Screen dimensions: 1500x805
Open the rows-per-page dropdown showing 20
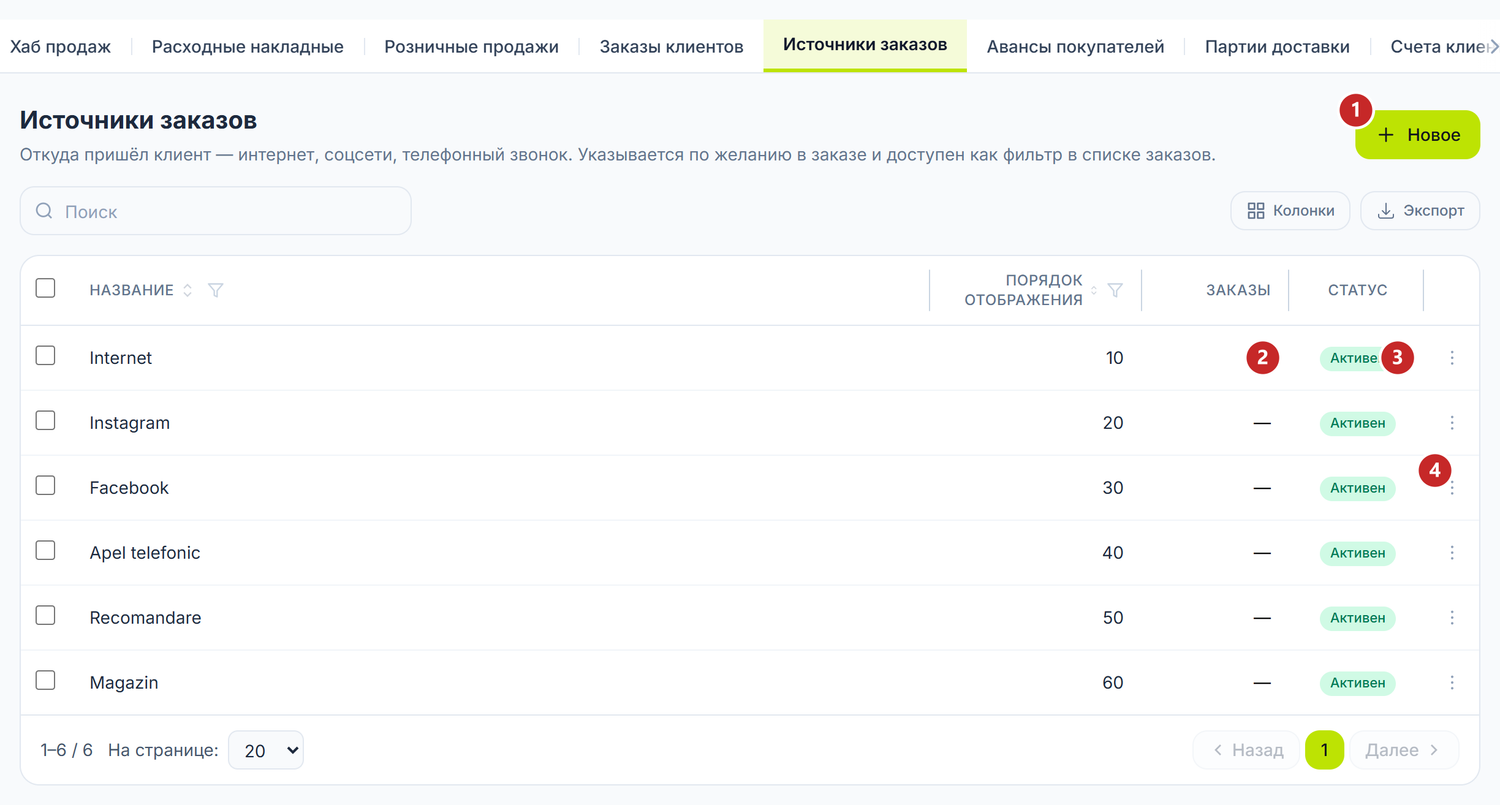coord(266,750)
